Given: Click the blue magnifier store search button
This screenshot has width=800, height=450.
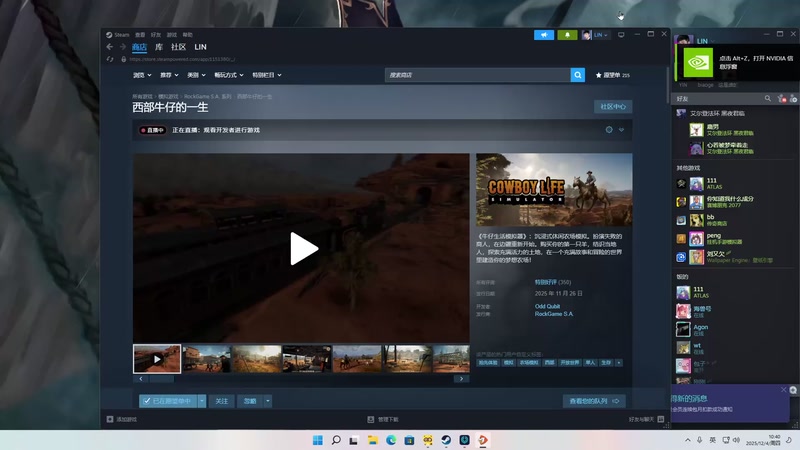Looking at the screenshot, I should coord(578,75).
